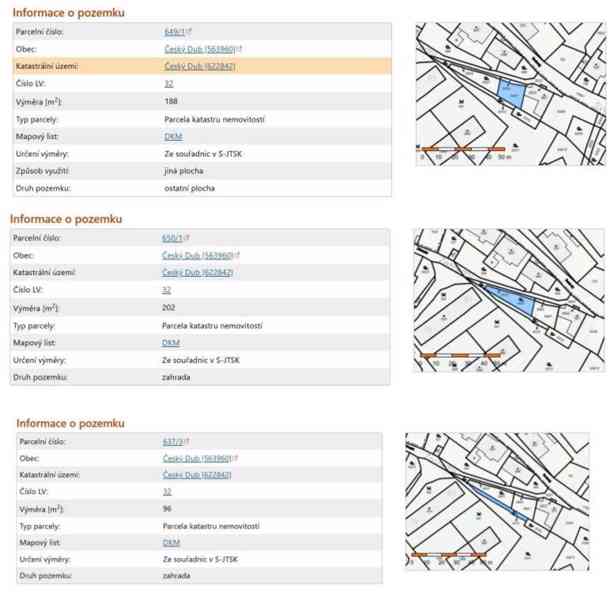Click external icon after Obec in the last table
Image resolution: width=611 pixels, height=600 pixels.
pyautogui.click(x=236, y=458)
